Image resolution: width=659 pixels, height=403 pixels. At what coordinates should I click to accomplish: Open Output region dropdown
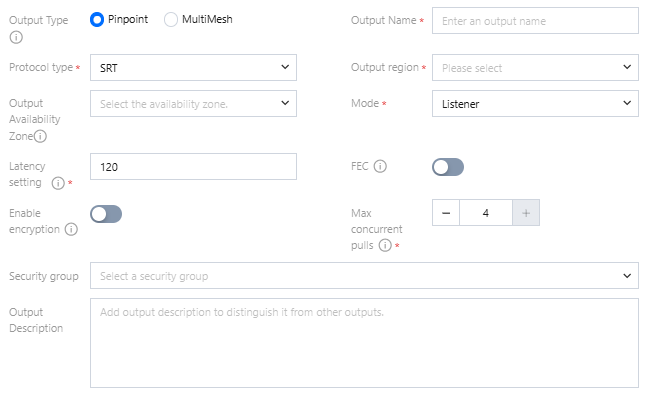tap(535, 68)
